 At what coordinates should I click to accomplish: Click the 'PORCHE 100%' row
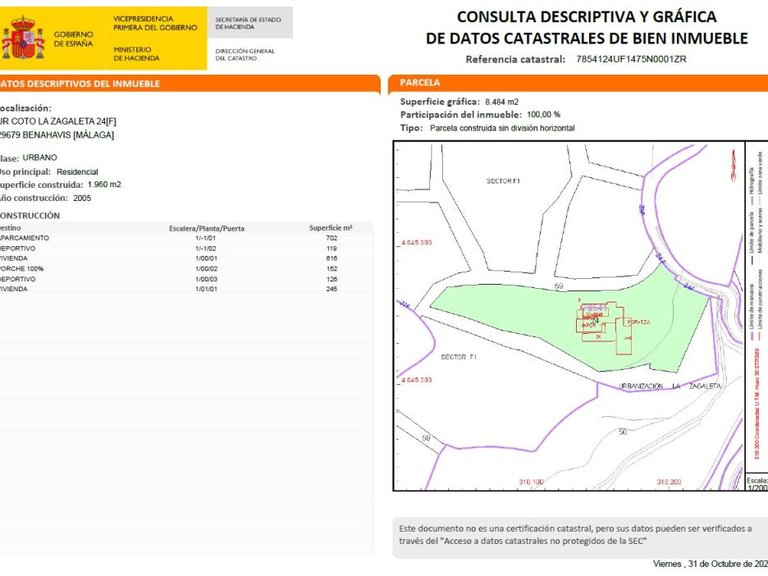click(186, 269)
